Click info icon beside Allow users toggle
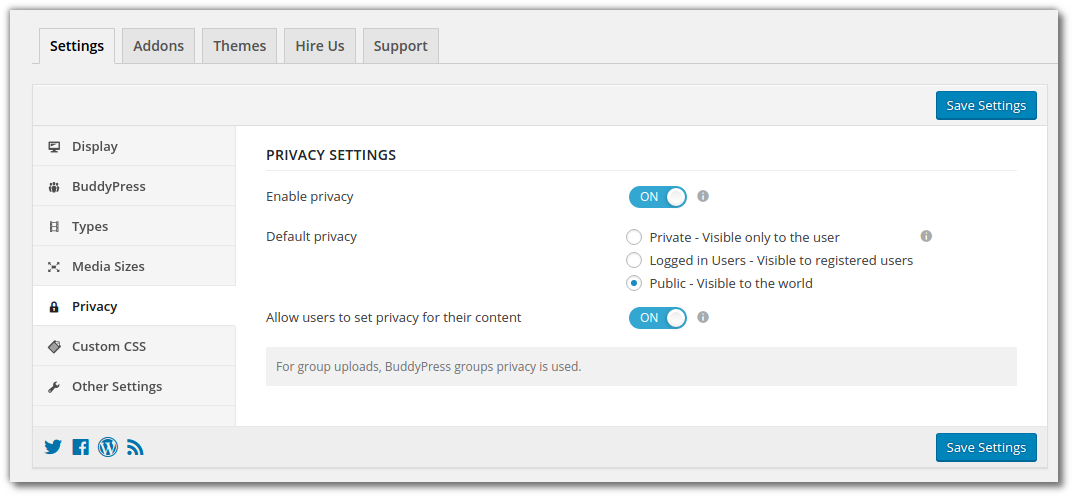The height and width of the screenshot is (498, 1074). click(703, 317)
